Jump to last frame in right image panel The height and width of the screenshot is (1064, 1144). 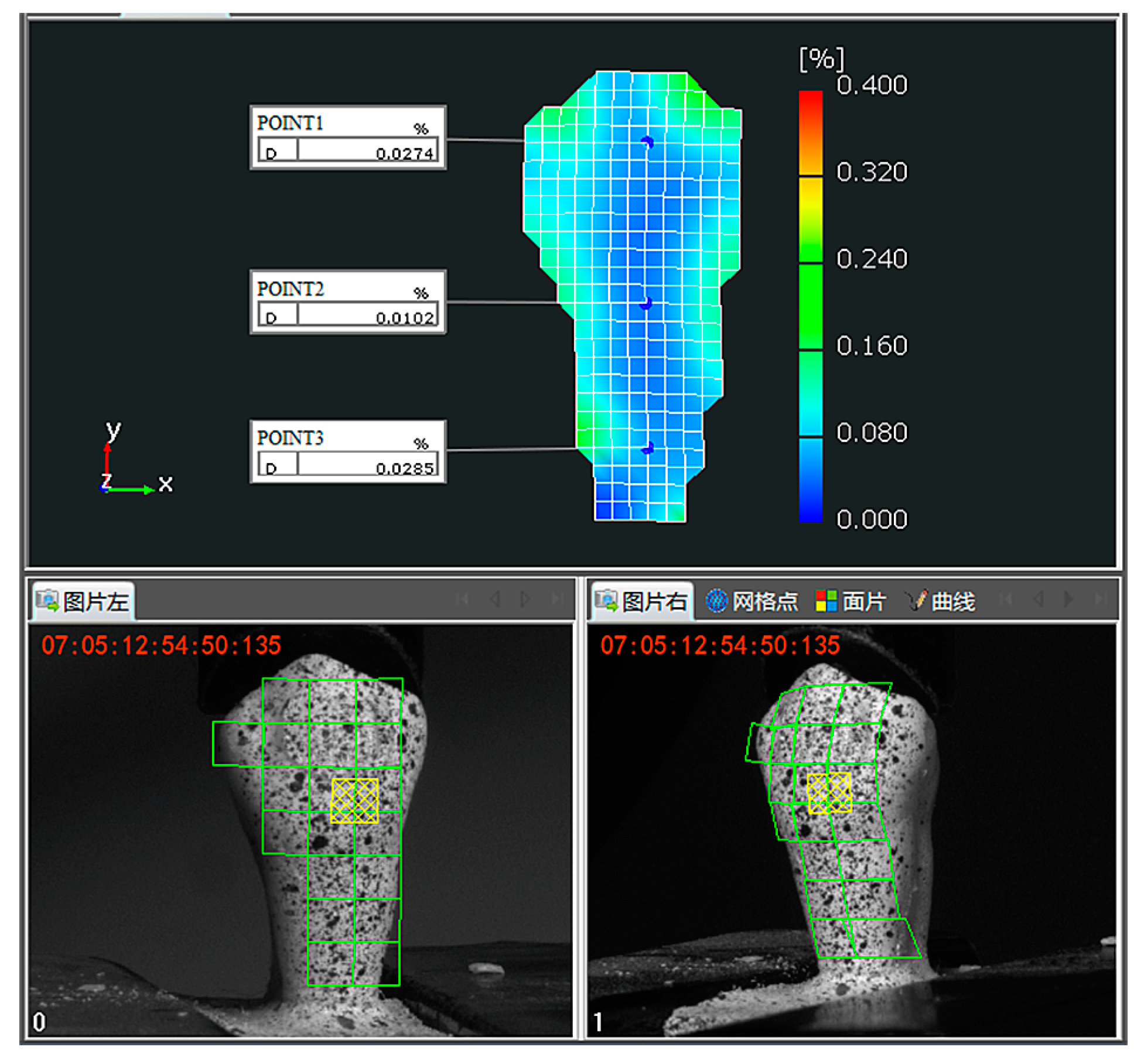pyautogui.click(x=1100, y=599)
